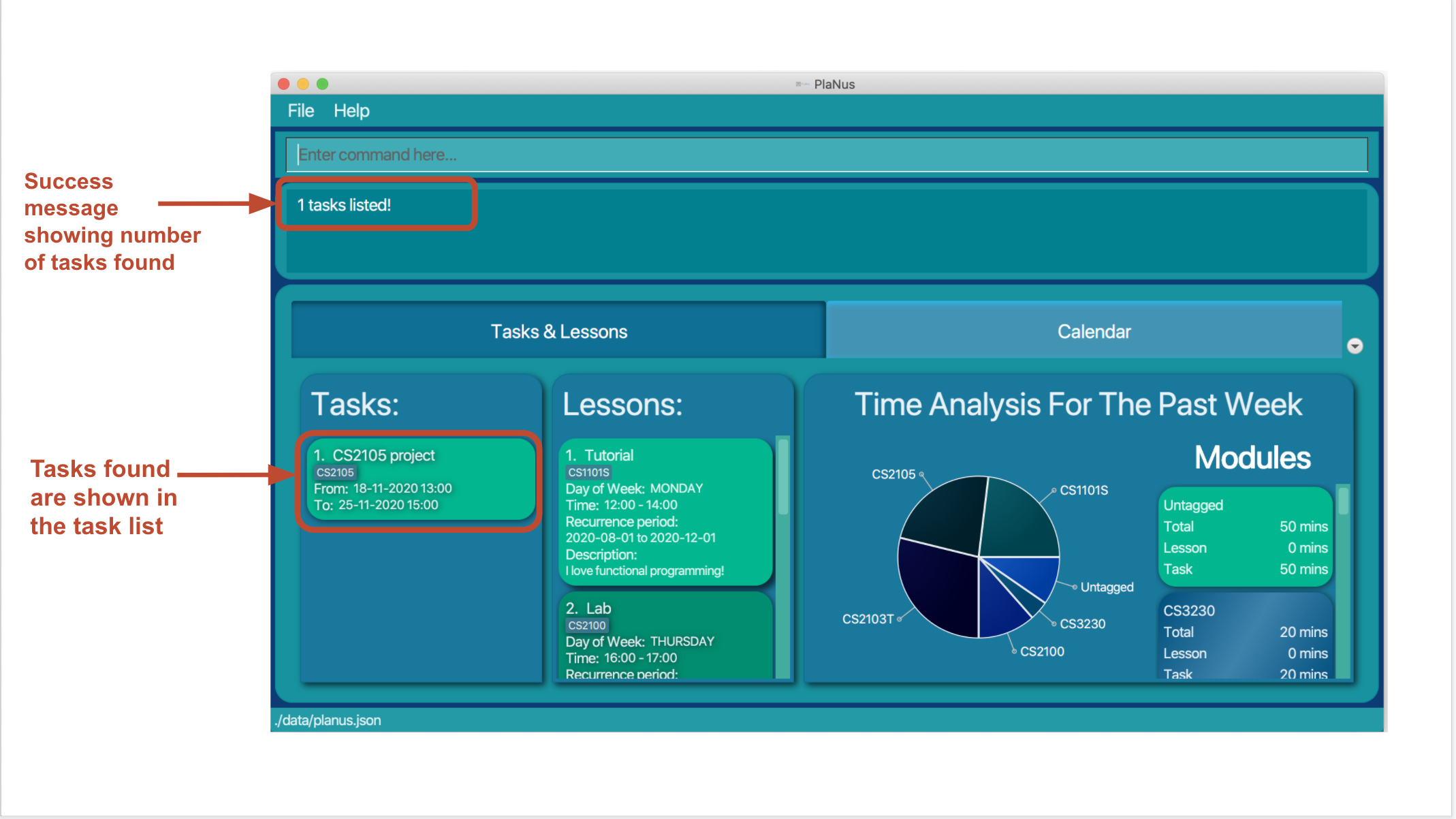Click the CS1101S pie chart slice
The height and width of the screenshot is (819, 1456).
pyautogui.click(x=1018, y=518)
